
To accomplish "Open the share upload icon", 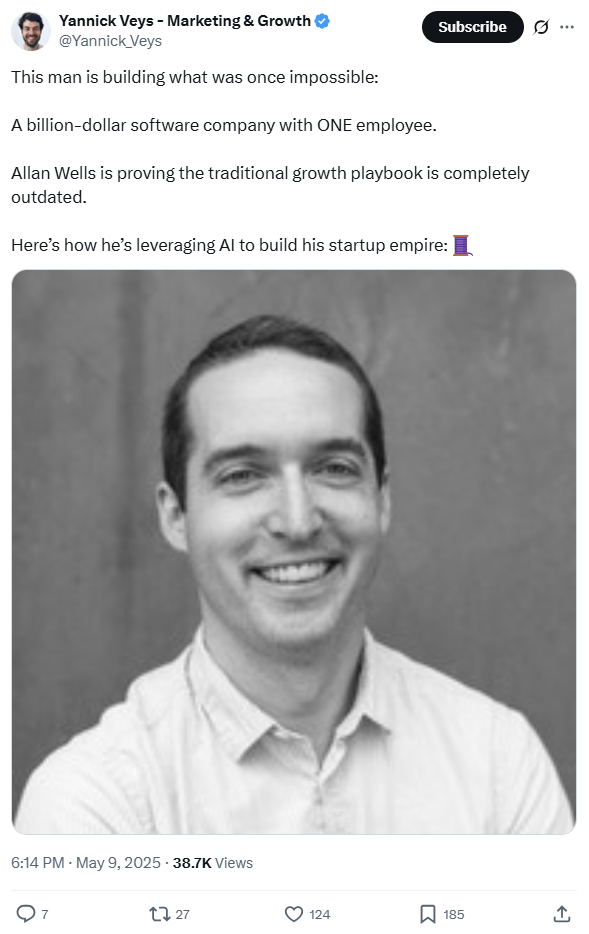I will click(562, 913).
